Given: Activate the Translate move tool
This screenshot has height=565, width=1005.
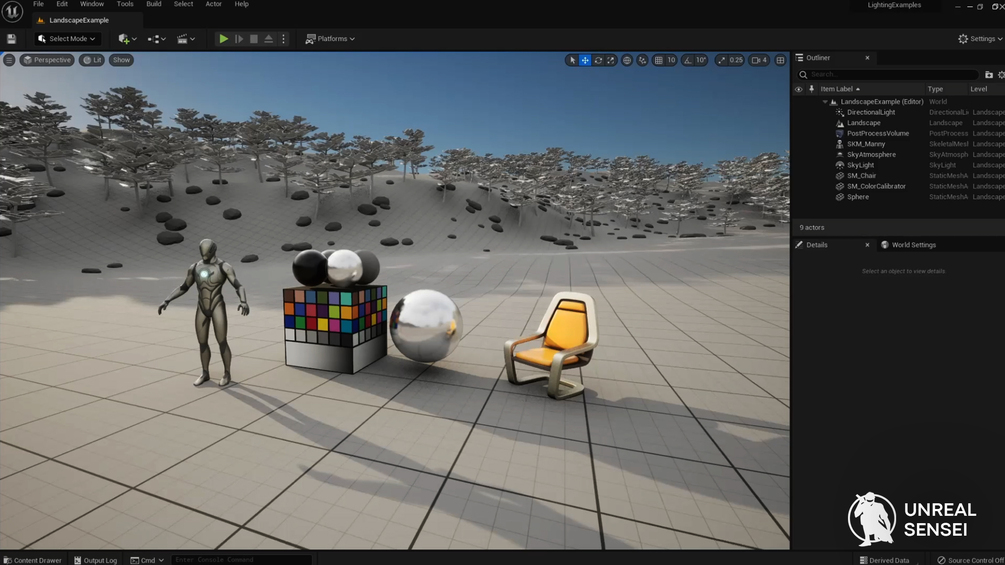Looking at the screenshot, I should coord(585,60).
